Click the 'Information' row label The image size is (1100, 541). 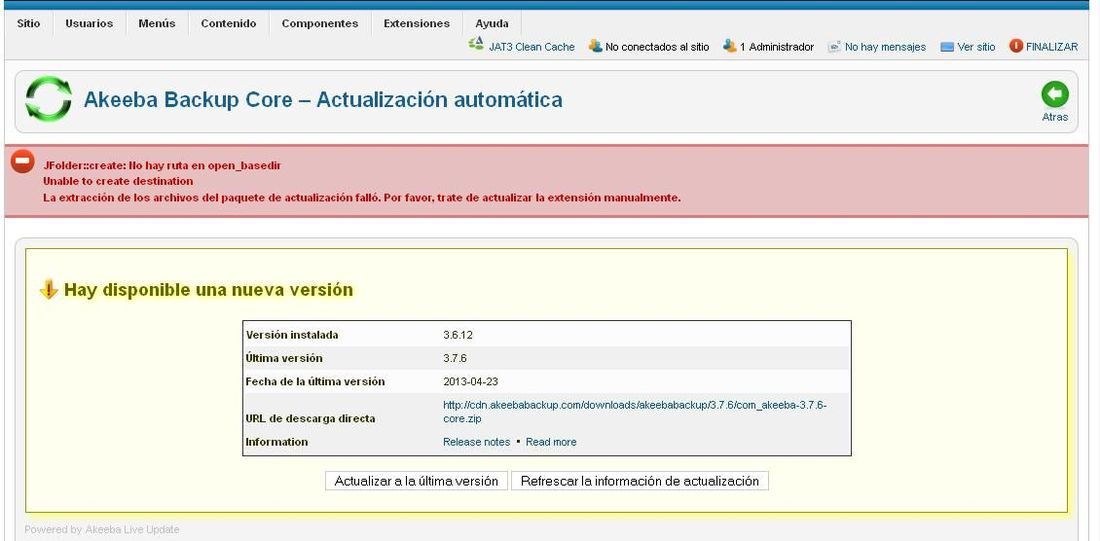[x=276, y=442]
